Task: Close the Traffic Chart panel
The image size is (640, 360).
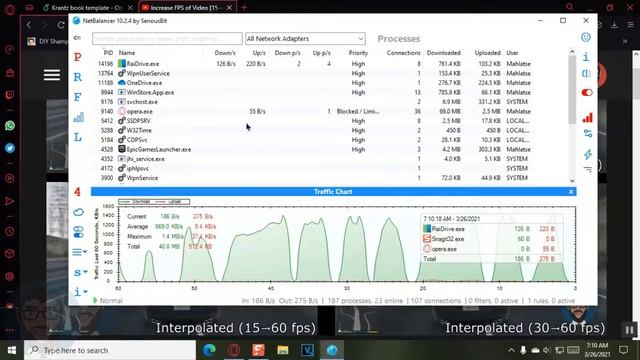Action: 571,191
